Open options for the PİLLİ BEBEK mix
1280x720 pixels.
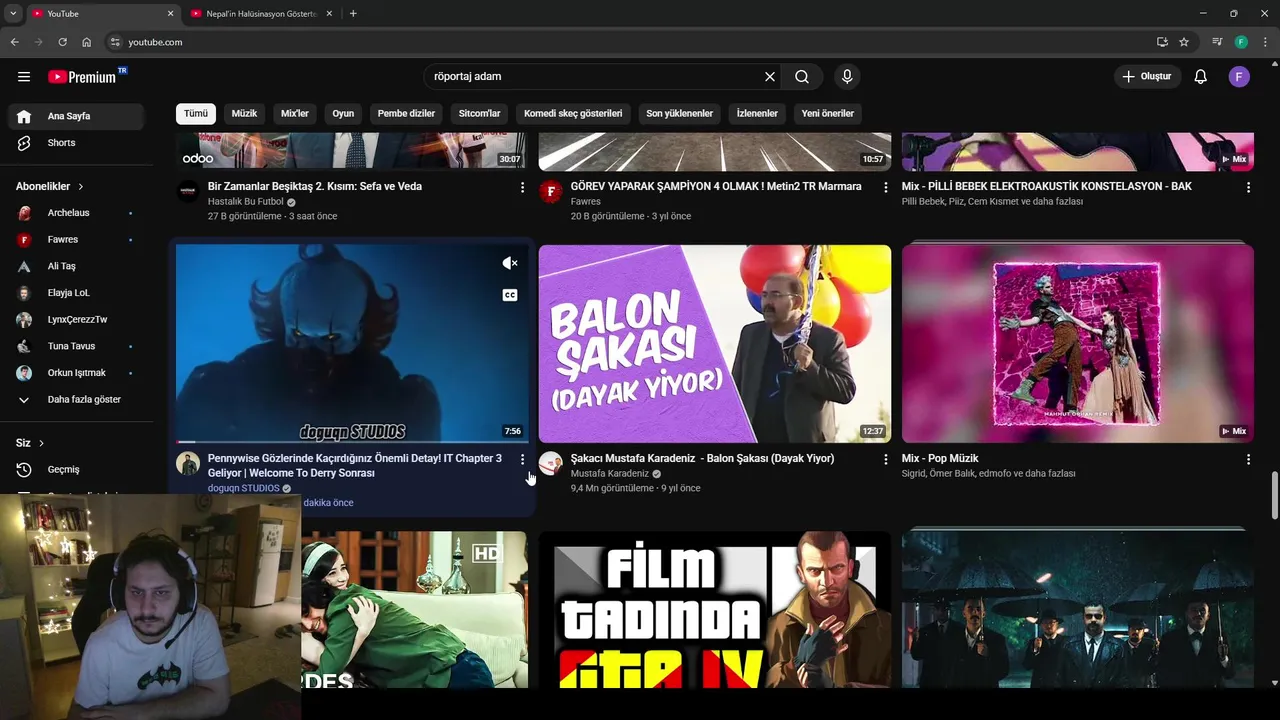[x=1248, y=187]
